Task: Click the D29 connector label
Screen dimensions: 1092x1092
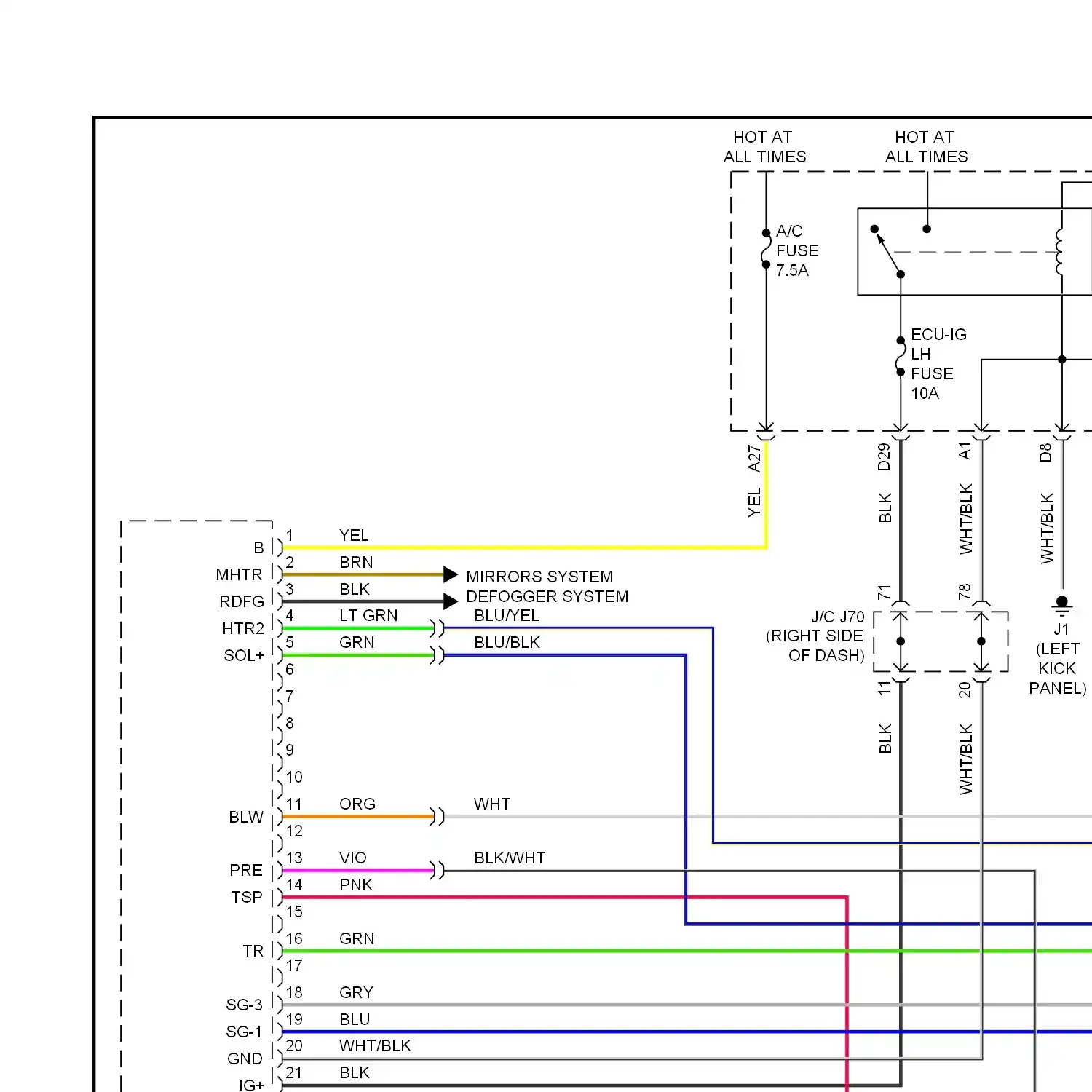Action: [884, 457]
